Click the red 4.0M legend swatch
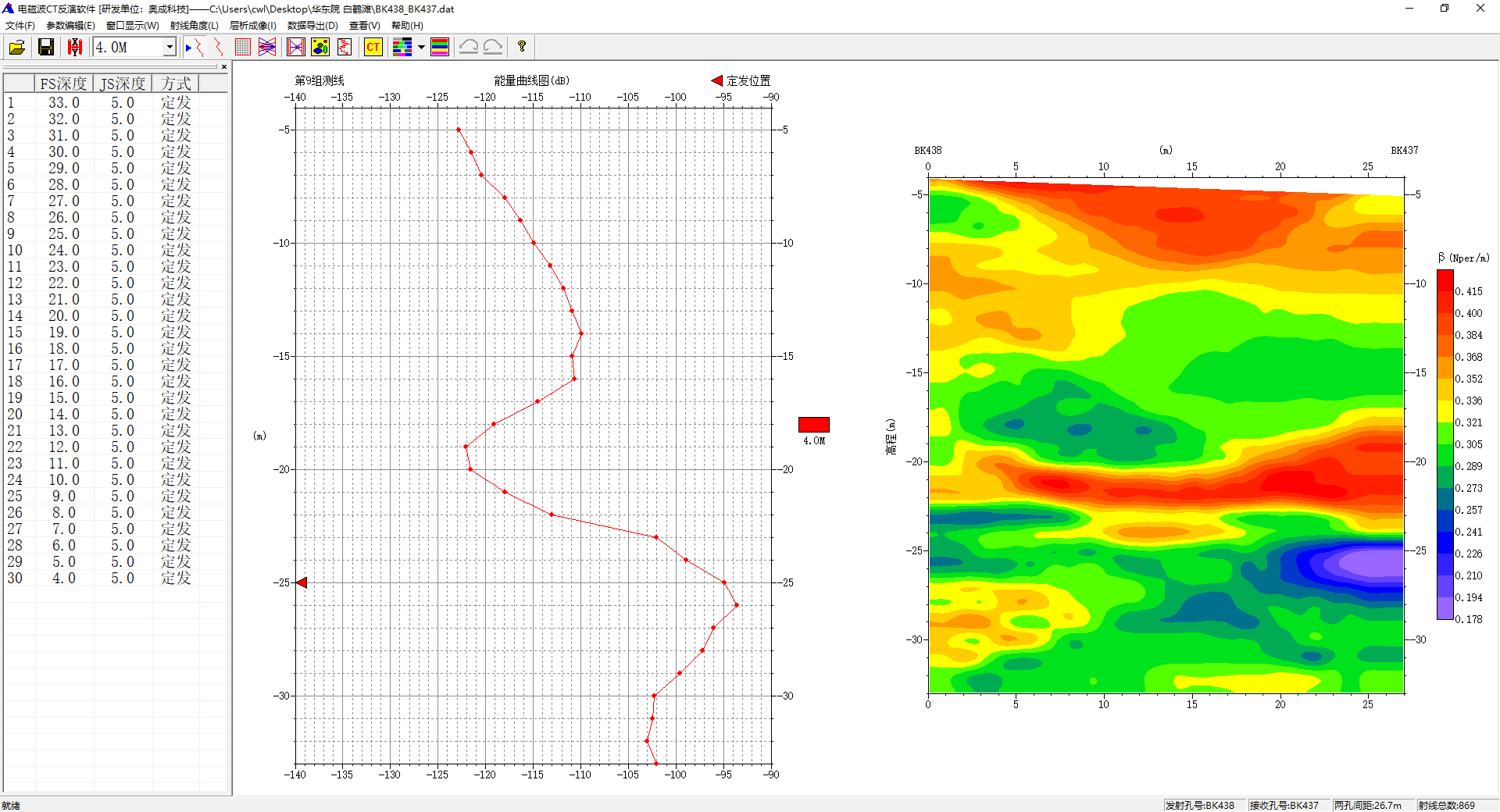 tap(813, 425)
